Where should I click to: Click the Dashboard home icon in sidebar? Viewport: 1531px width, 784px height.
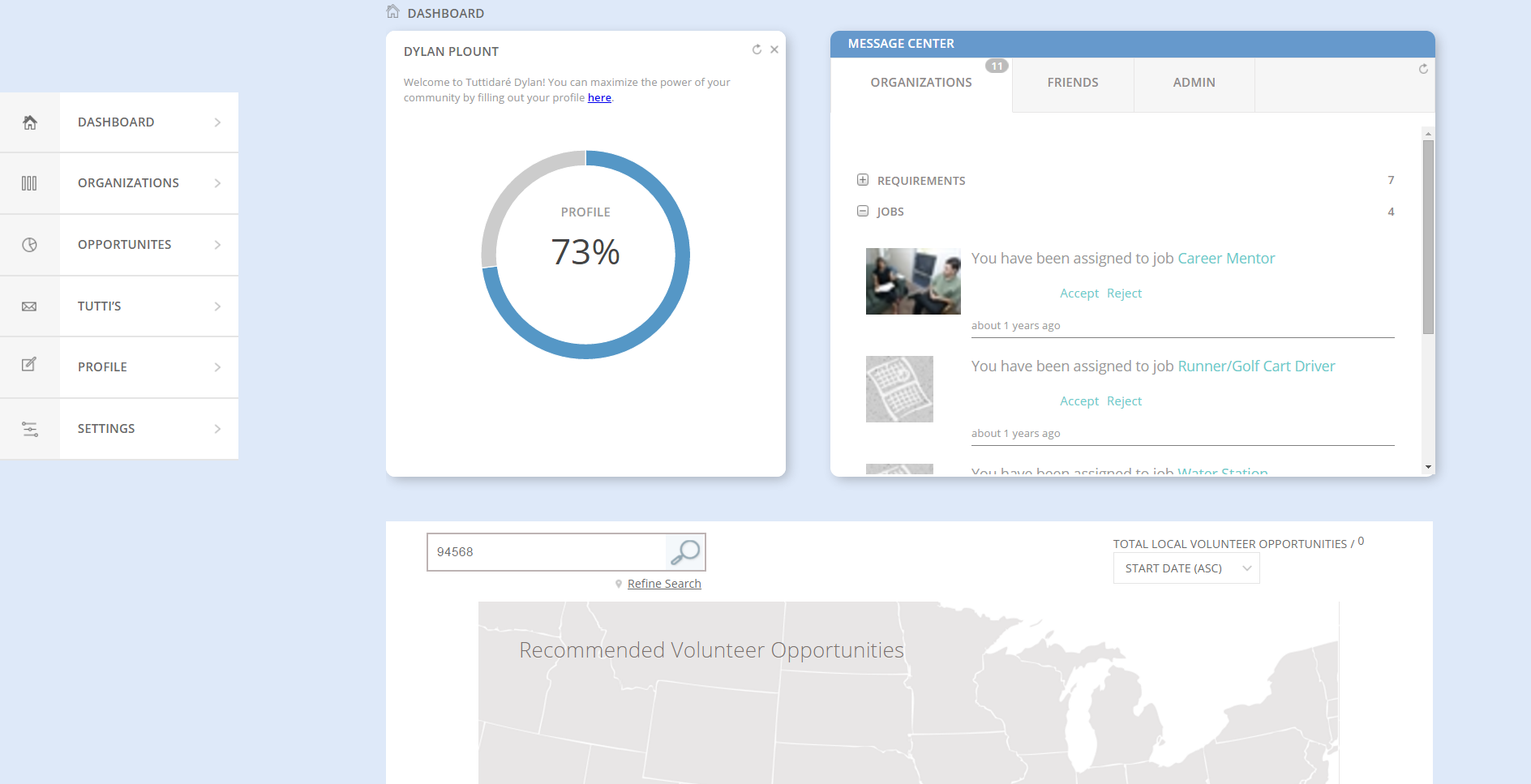[30, 122]
